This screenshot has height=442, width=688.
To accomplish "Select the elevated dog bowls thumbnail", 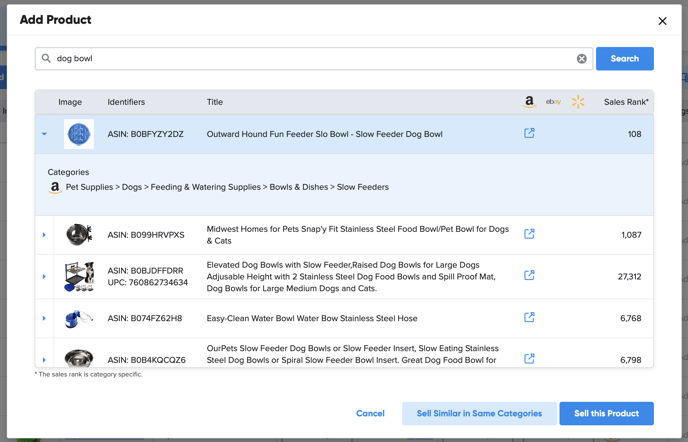I will [79, 277].
